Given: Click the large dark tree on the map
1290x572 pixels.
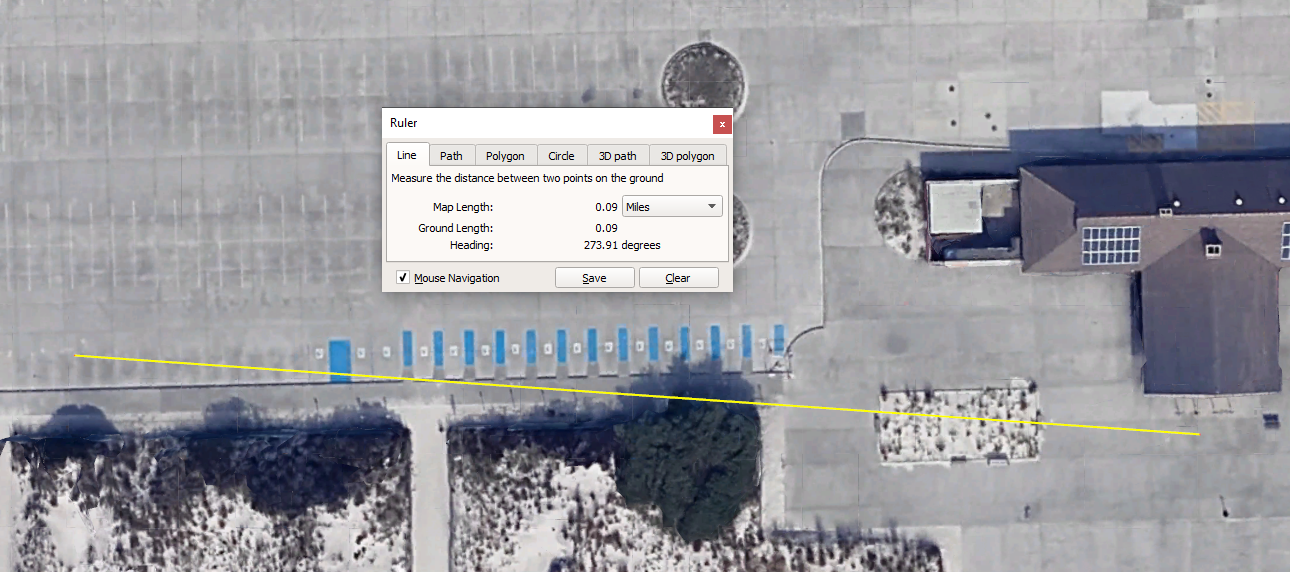Looking at the screenshot, I should [x=688, y=460].
